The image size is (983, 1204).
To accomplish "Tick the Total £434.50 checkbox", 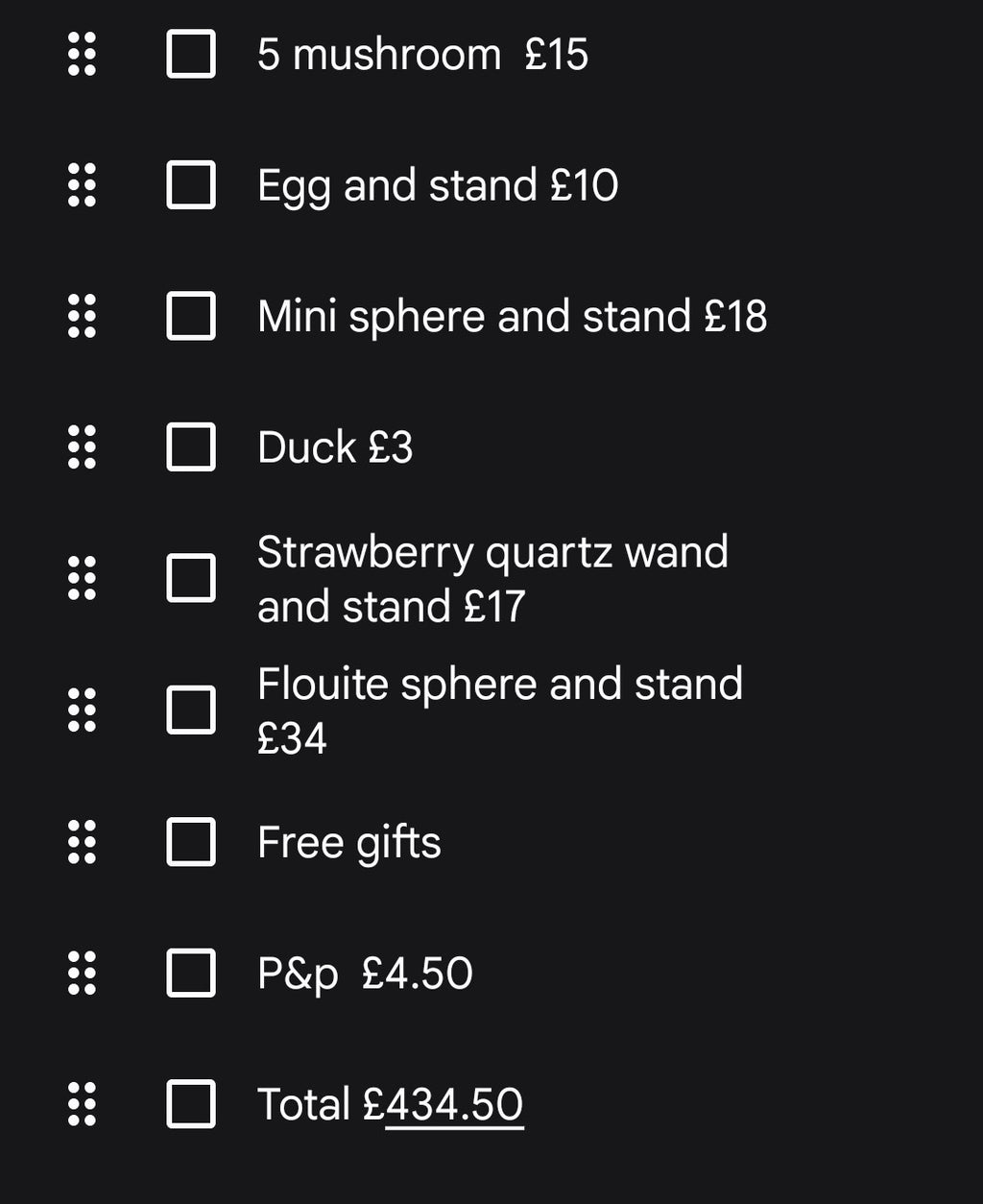I will tap(191, 1104).
